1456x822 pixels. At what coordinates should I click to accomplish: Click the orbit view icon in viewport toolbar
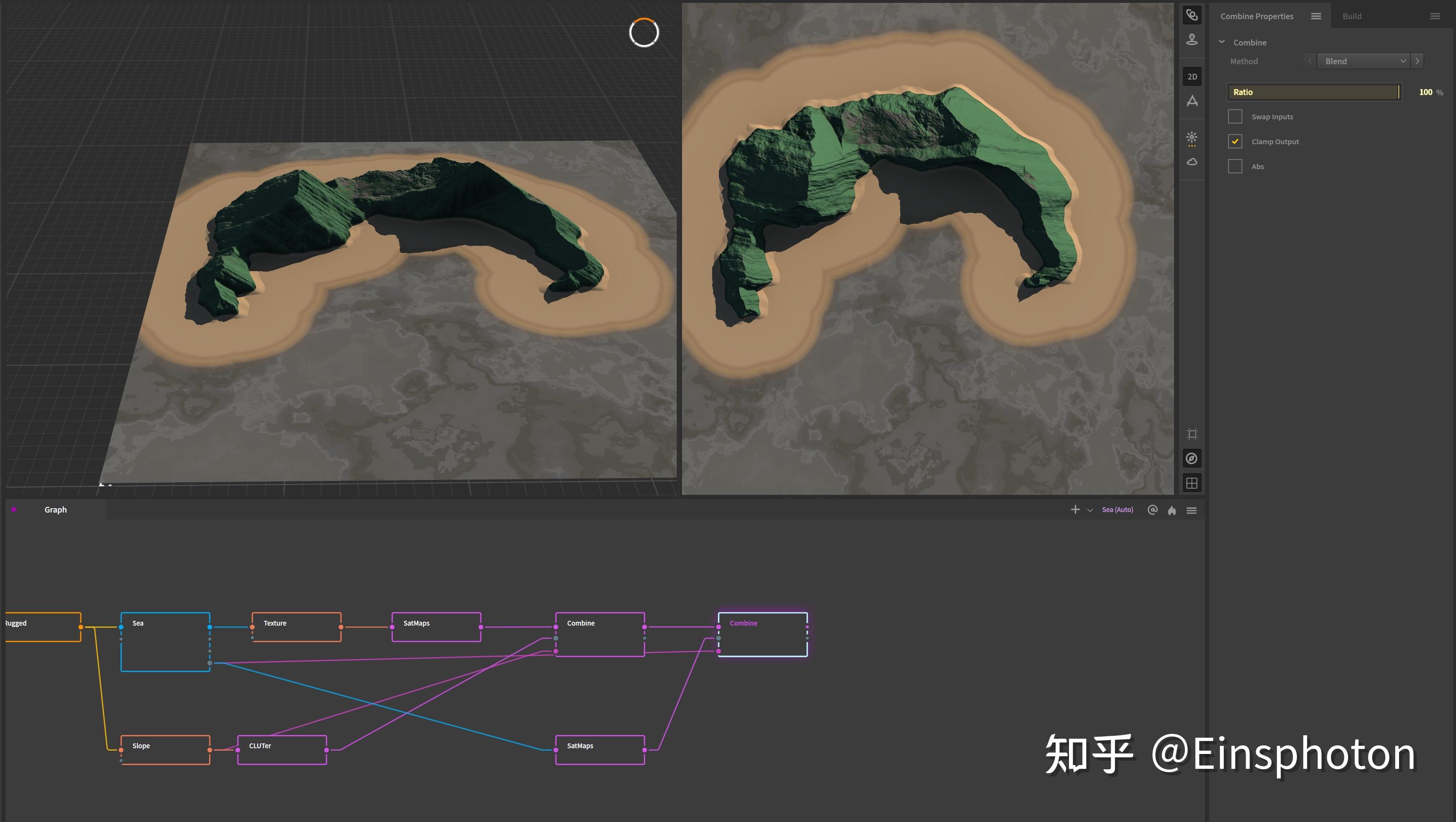[x=1192, y=15]
